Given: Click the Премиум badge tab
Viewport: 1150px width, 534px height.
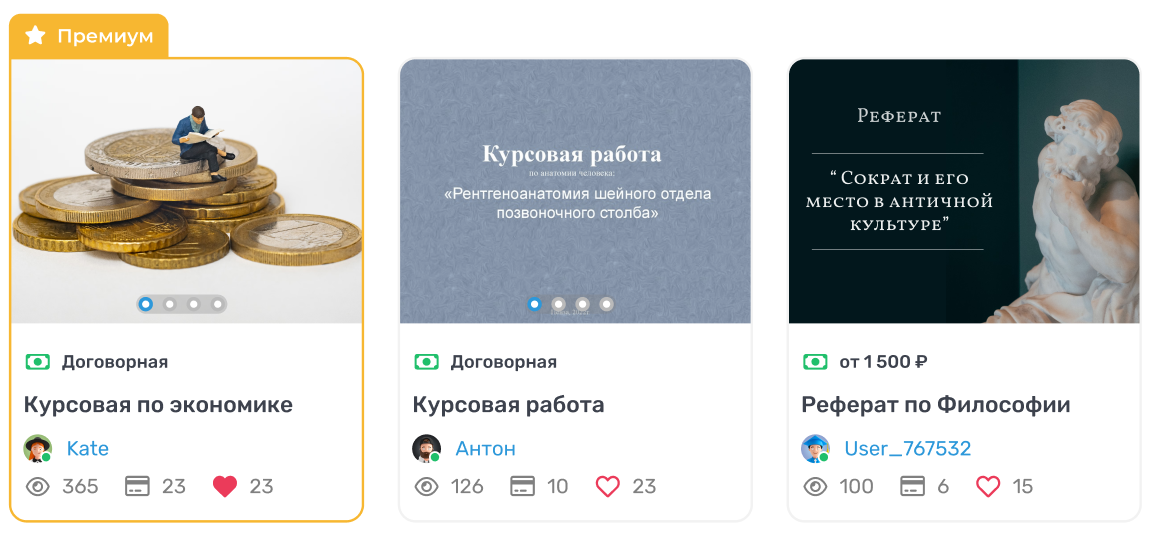Looking at the screenshot, I should [90, 37].
